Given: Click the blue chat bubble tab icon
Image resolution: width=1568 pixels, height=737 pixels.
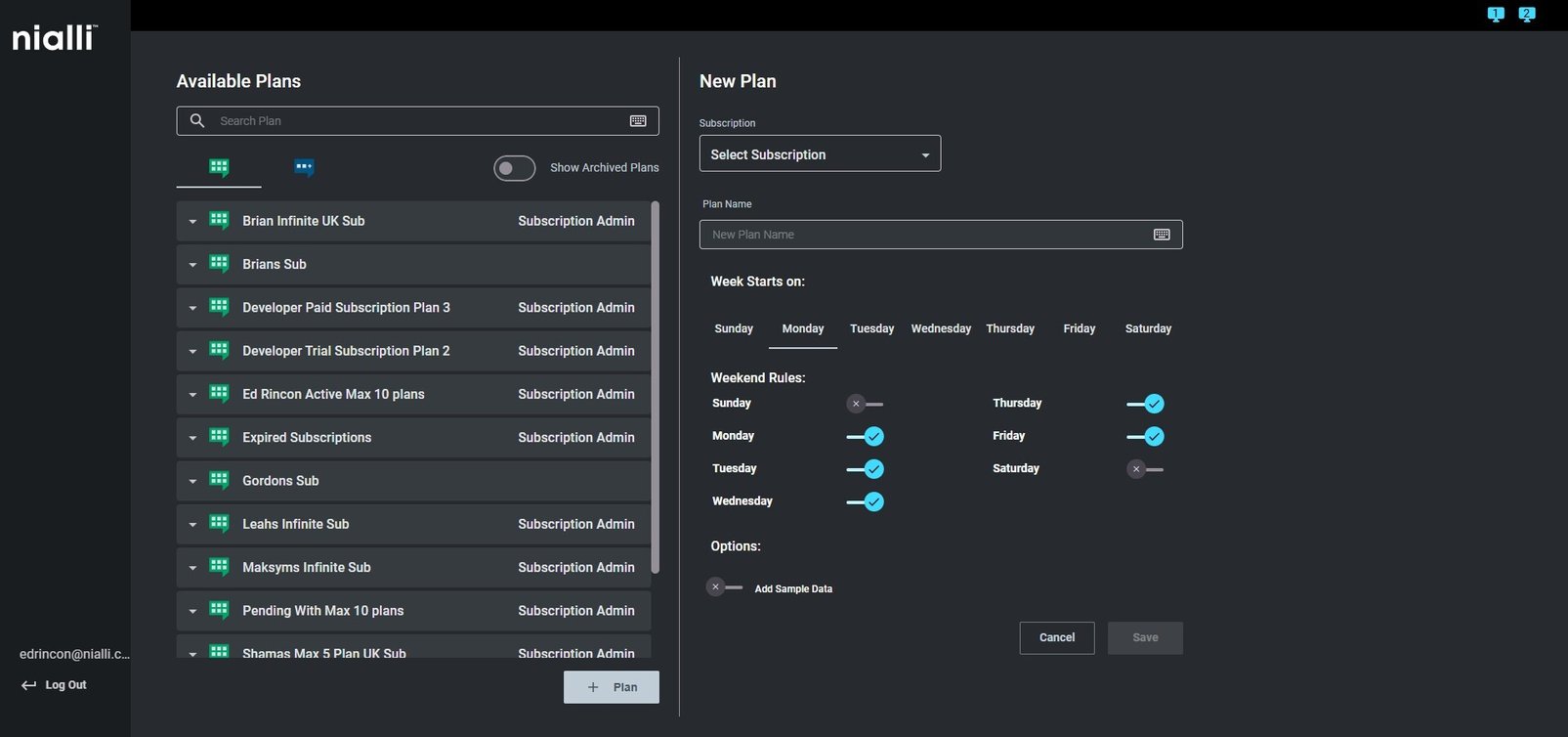Looking at the screenshot, I should pos(304,167).
